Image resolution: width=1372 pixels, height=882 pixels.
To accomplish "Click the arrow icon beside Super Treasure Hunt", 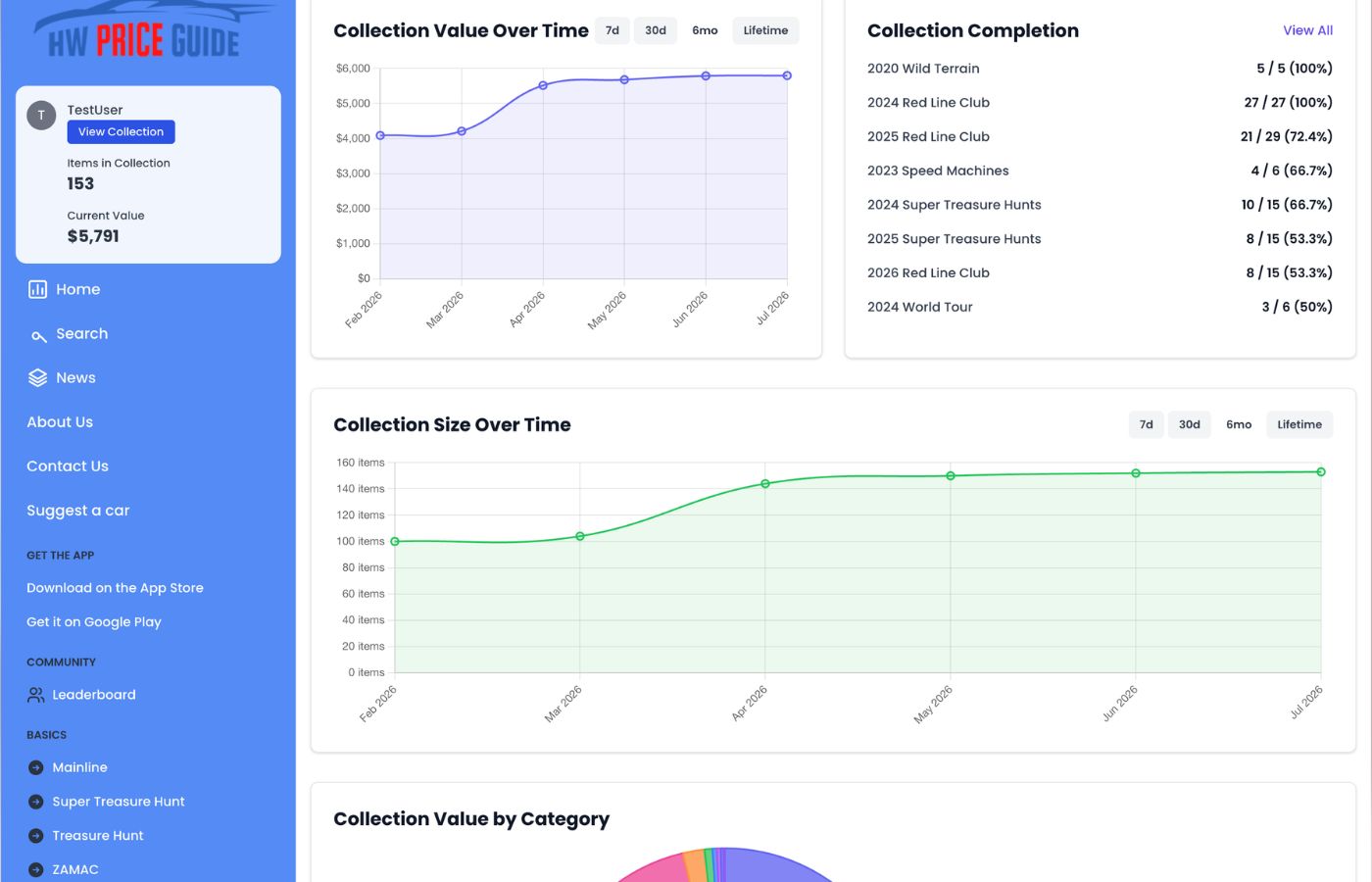I will (36, 802).
